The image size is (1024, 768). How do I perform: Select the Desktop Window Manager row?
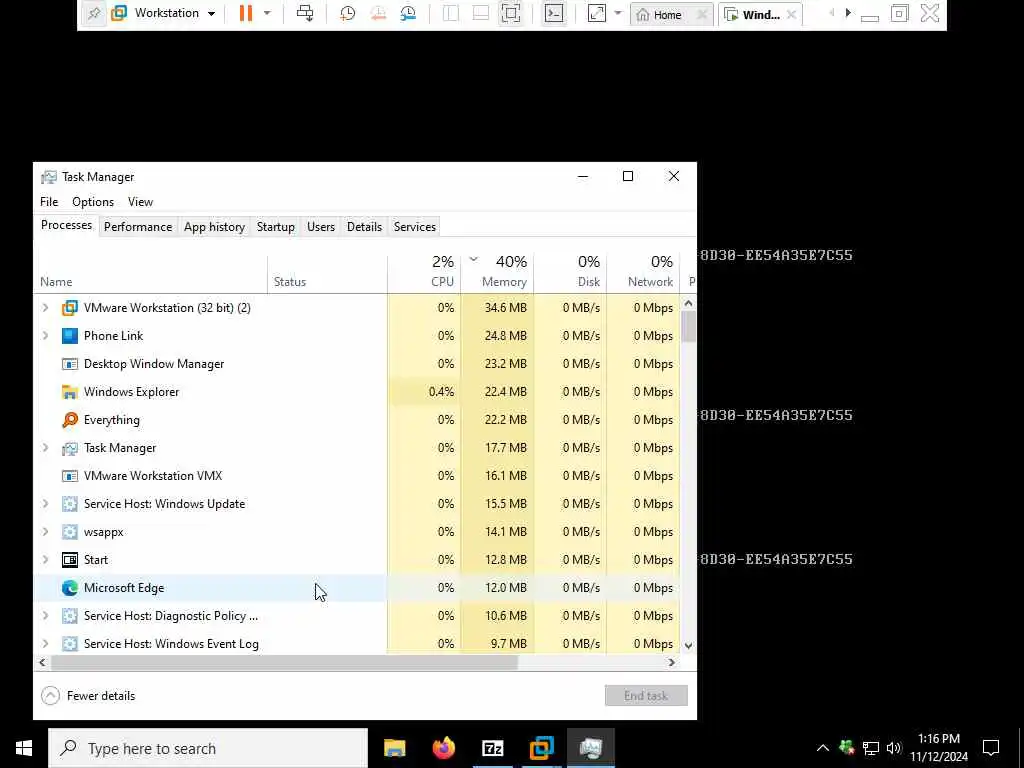(357, 364)
